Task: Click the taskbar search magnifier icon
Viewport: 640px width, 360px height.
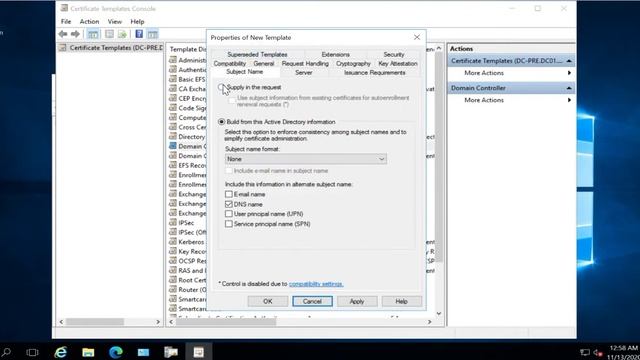Action: pyautogui.click(x=7, y=352)
